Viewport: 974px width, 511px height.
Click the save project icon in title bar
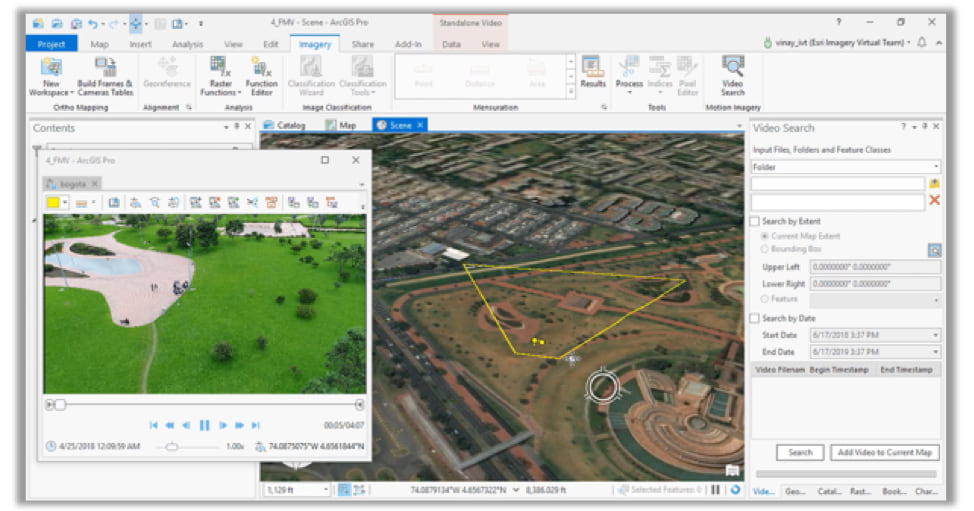[x=76, y=24]
